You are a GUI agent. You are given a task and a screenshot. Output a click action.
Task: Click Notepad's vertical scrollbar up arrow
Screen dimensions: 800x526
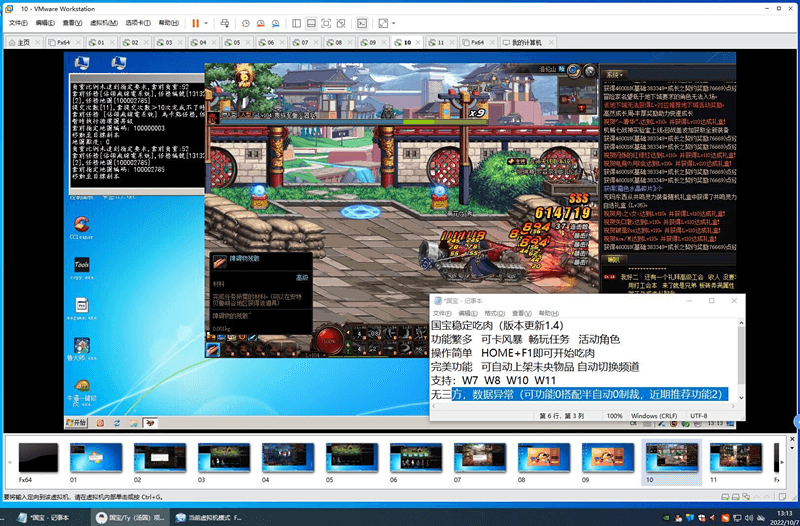click(x=741, y=323)
